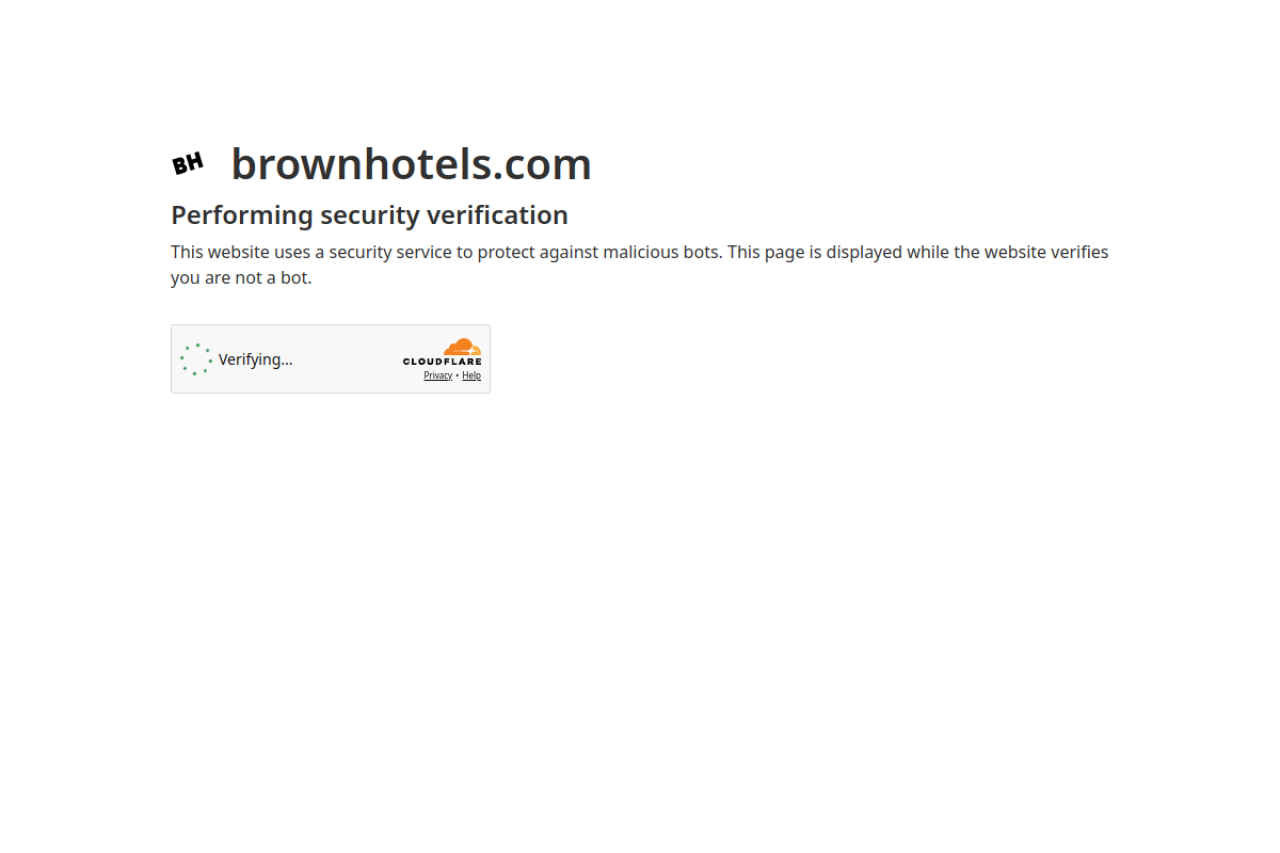The height and width of the screenshot is (853, 1280).
Task: Click the word 'verification' in the subheading
Action: pos(497,215)
